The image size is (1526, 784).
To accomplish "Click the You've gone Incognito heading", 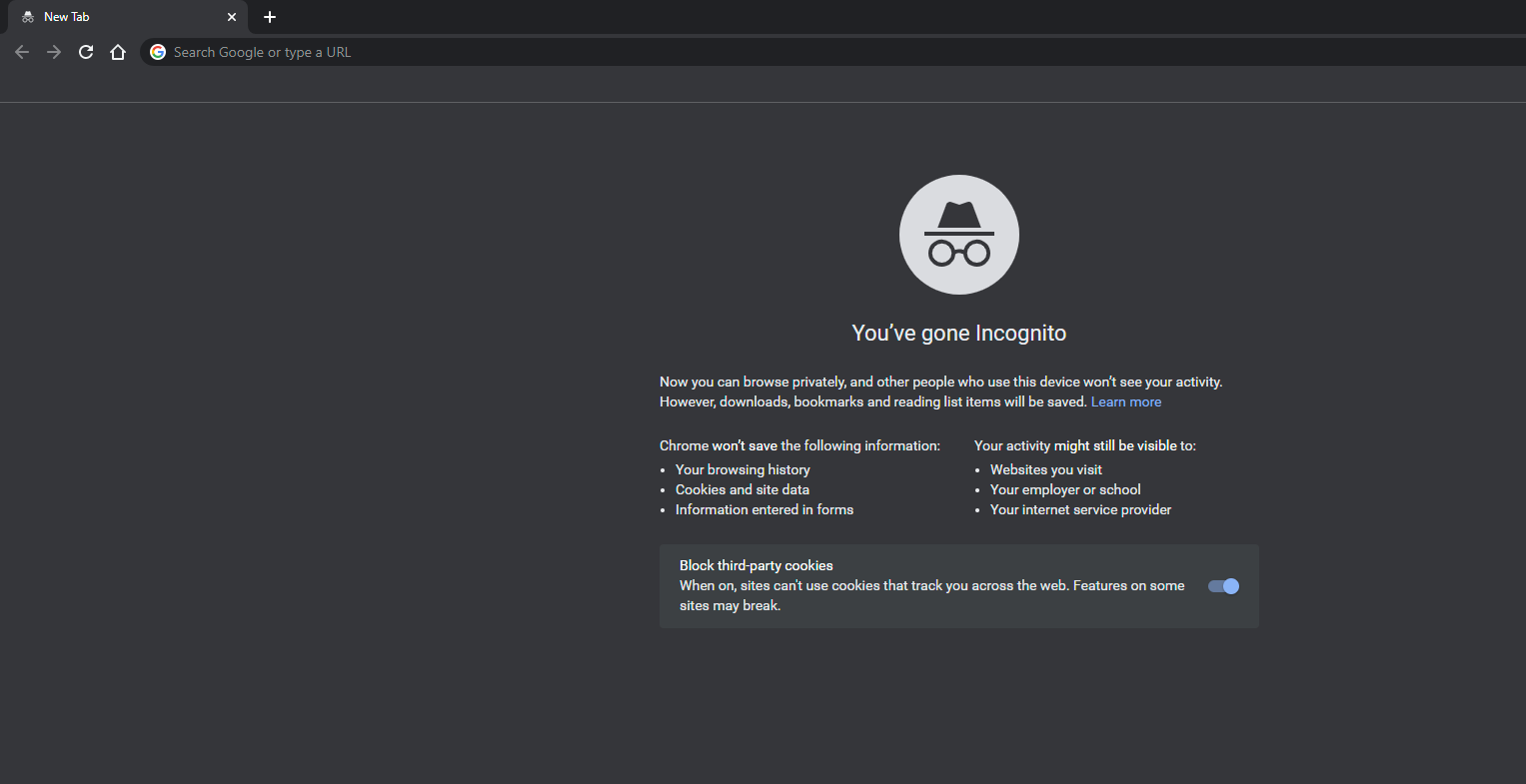I will (x=959, y=334).
